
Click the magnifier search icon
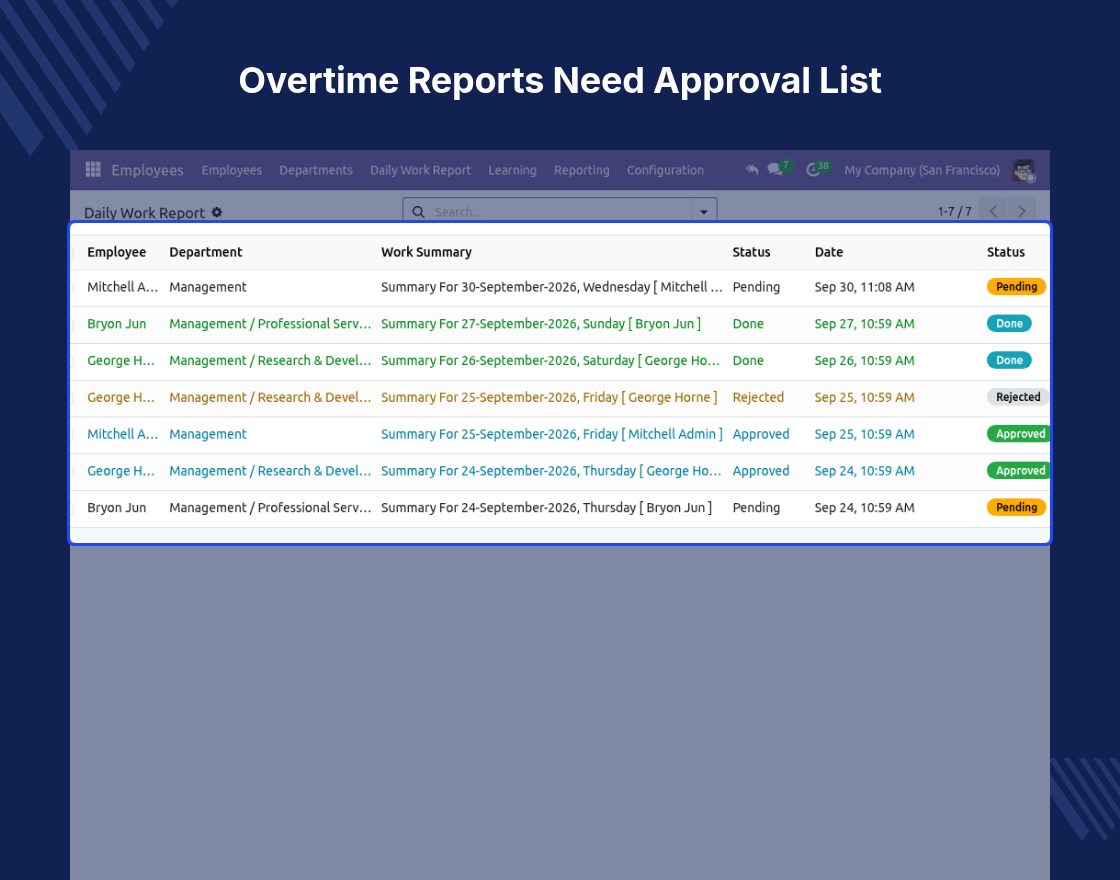point(419,211)
